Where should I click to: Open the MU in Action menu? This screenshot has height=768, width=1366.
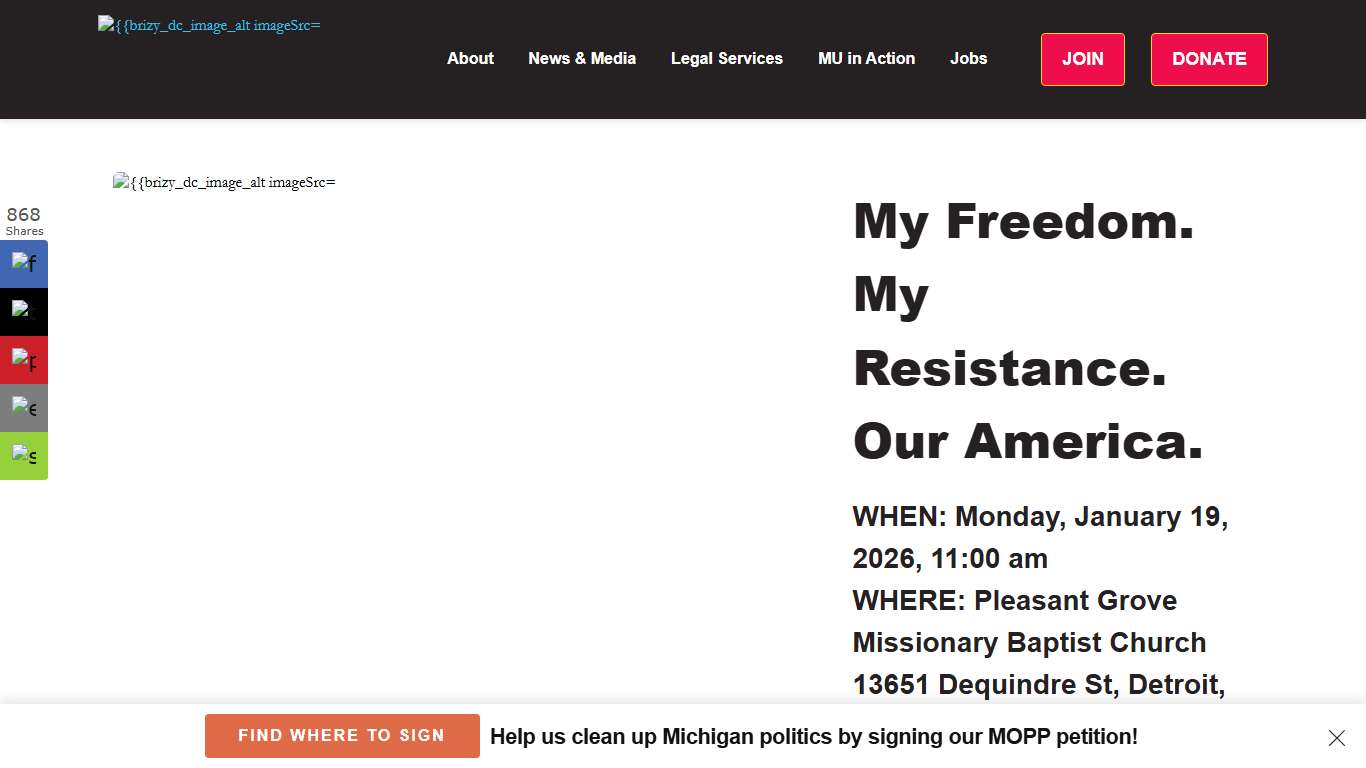866,59
